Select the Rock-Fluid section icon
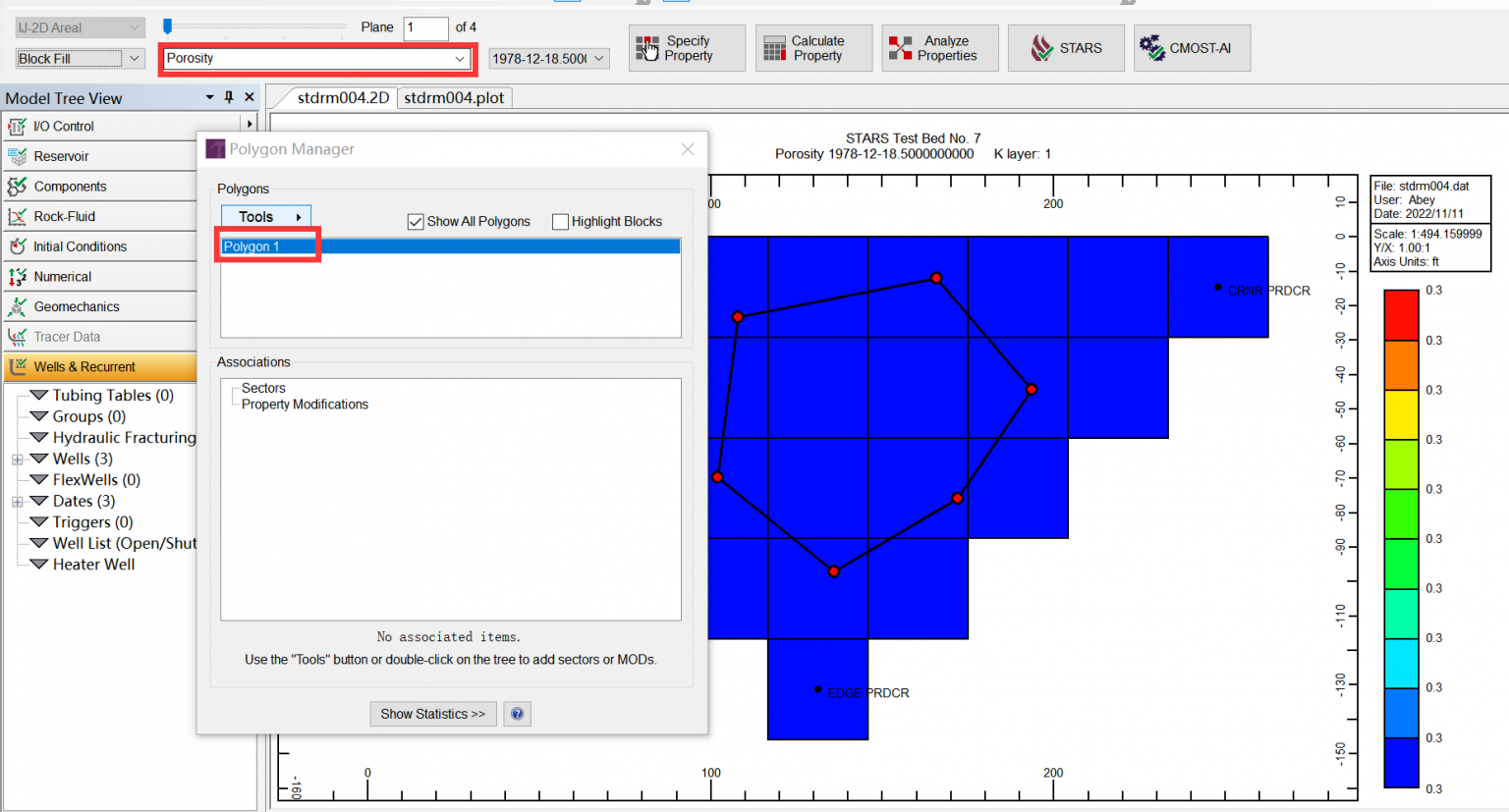The width and height of the screenshot is (1509, 812). click(17, 216)
